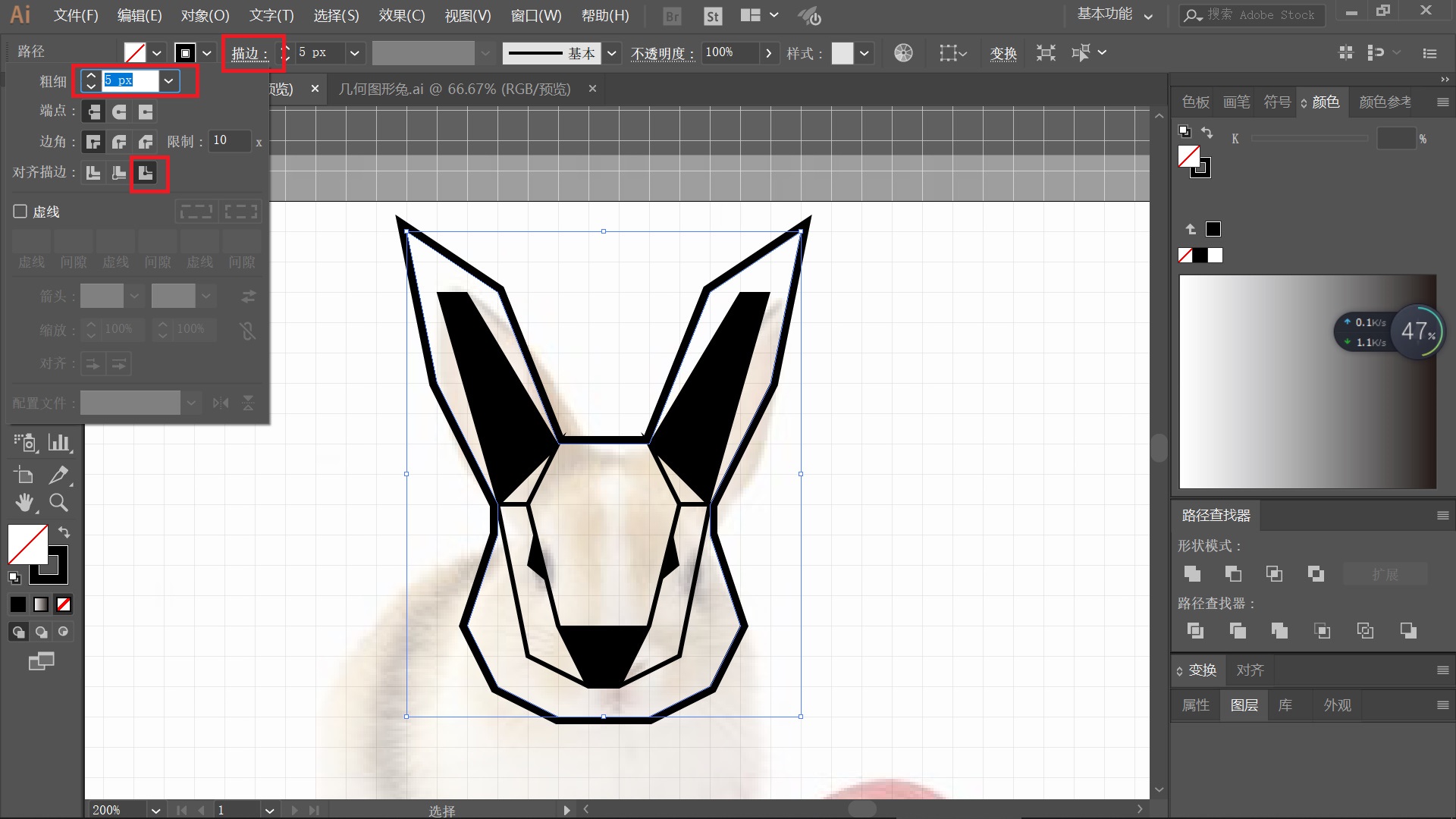
Task: Swap fill and stroke arrow icon
Action: point(64,532)
